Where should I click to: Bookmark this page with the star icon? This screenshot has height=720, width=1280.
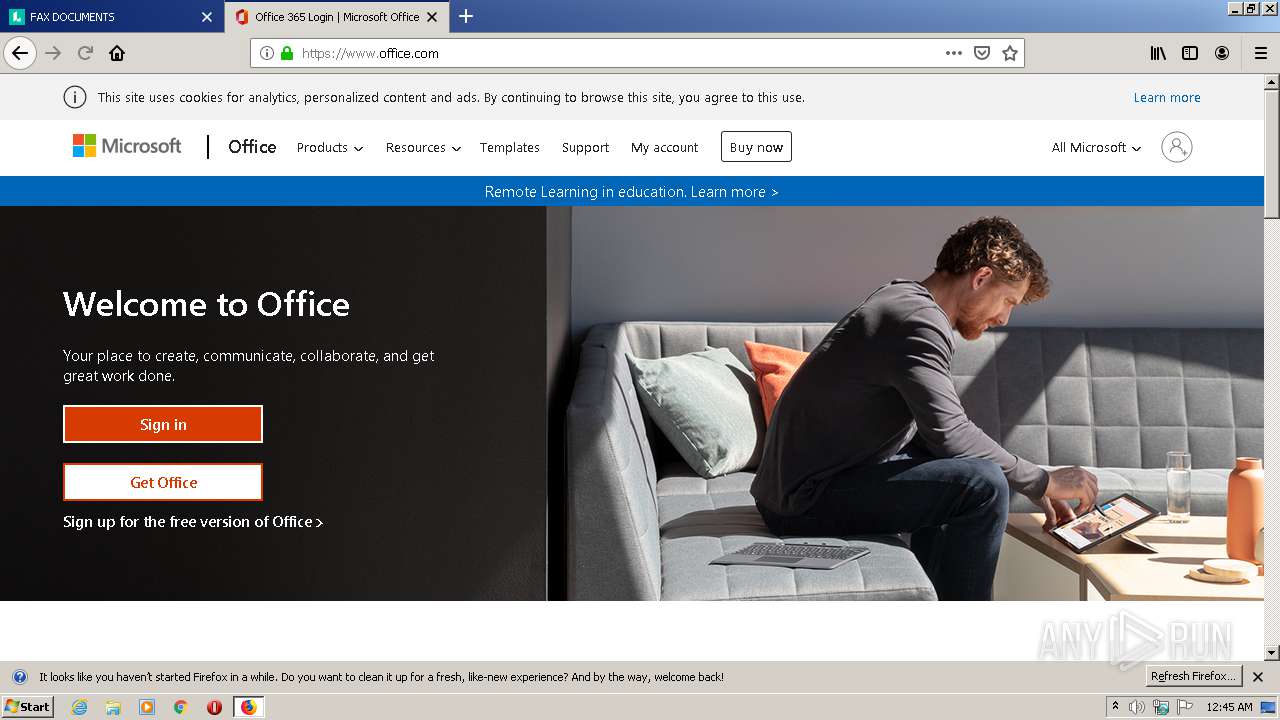pos(1010,53)
